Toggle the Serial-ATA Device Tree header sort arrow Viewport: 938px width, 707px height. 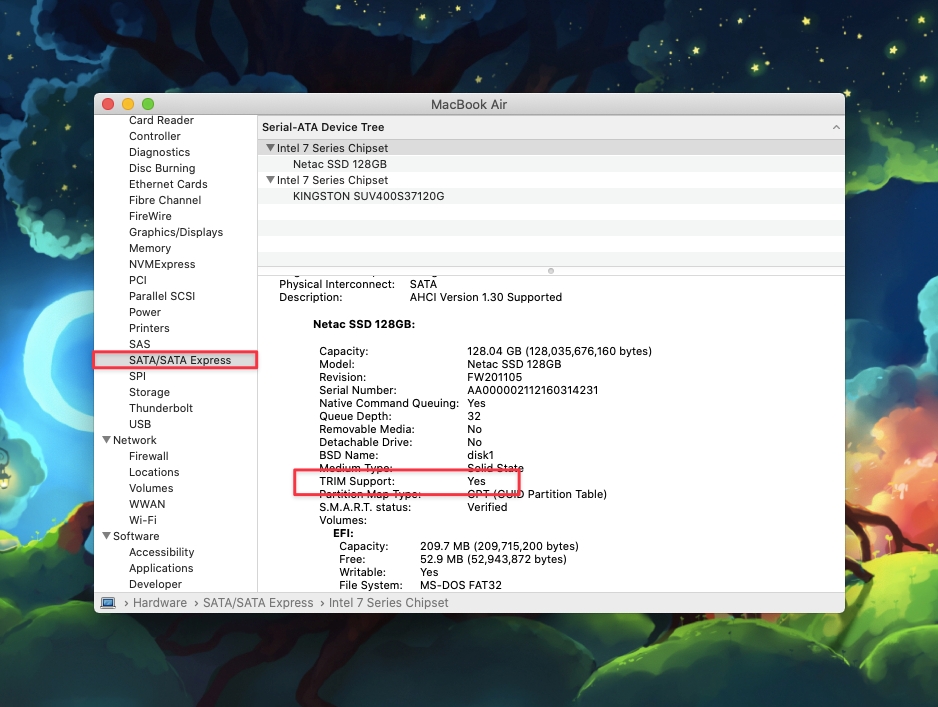click(x=835, y=128)
